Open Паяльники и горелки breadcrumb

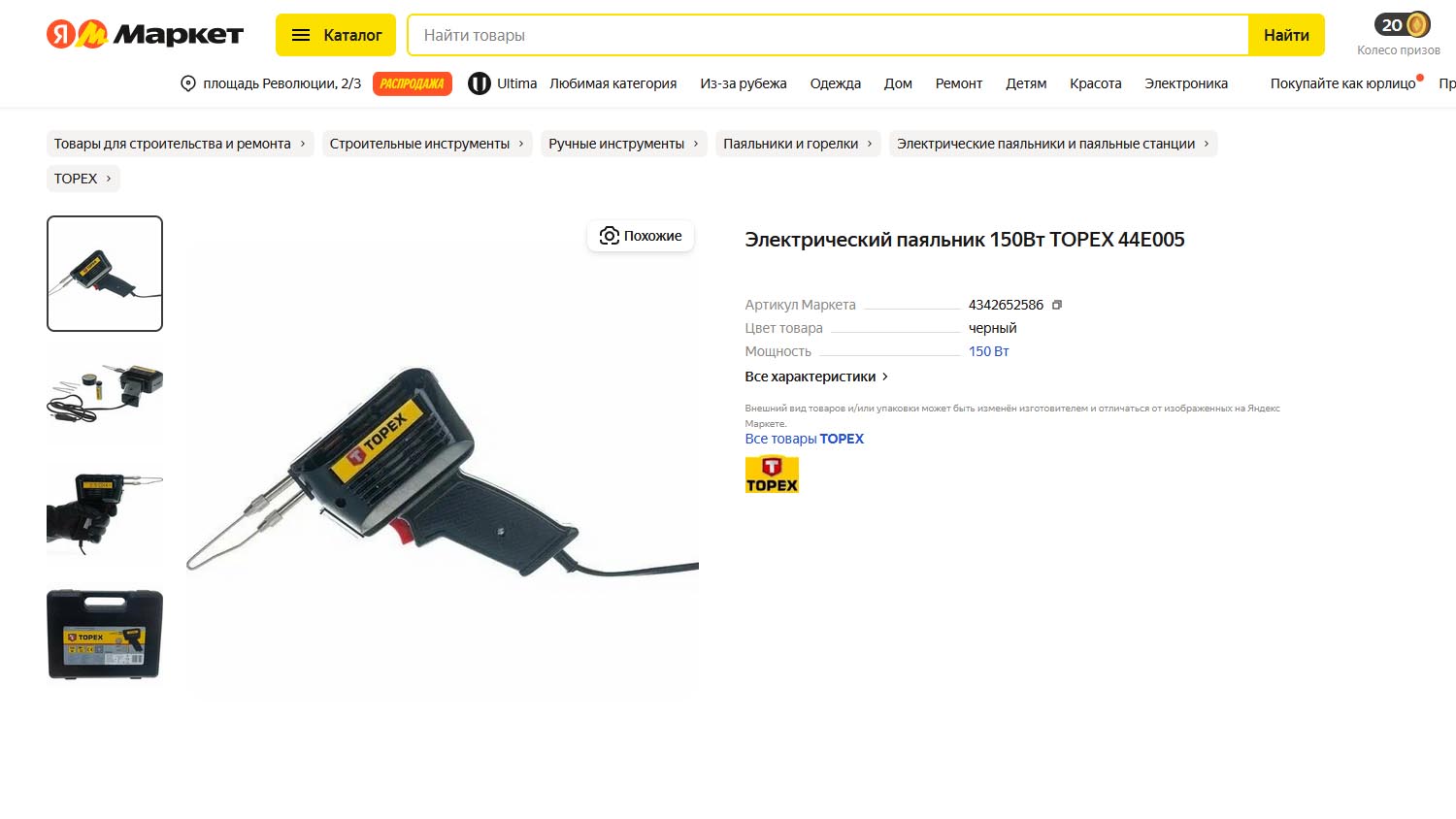click(798, 144)
